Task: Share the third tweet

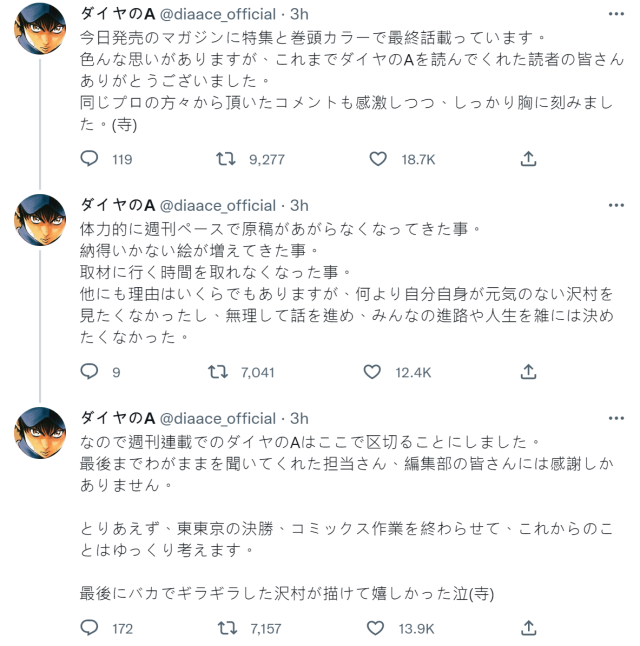Action: pos(529,628)
